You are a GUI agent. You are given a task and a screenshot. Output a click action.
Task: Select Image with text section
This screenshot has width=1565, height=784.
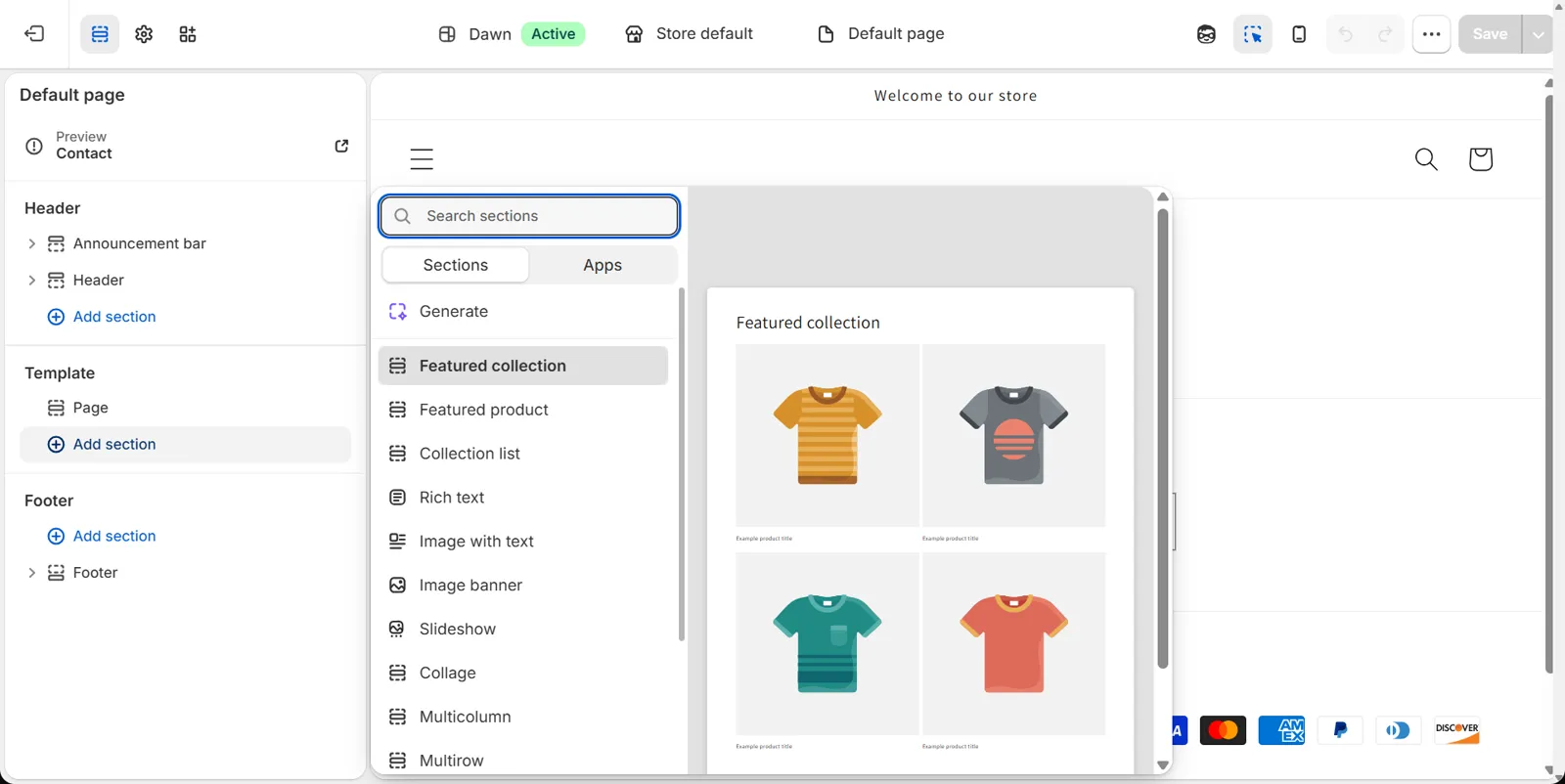click(x=523, y=542)
